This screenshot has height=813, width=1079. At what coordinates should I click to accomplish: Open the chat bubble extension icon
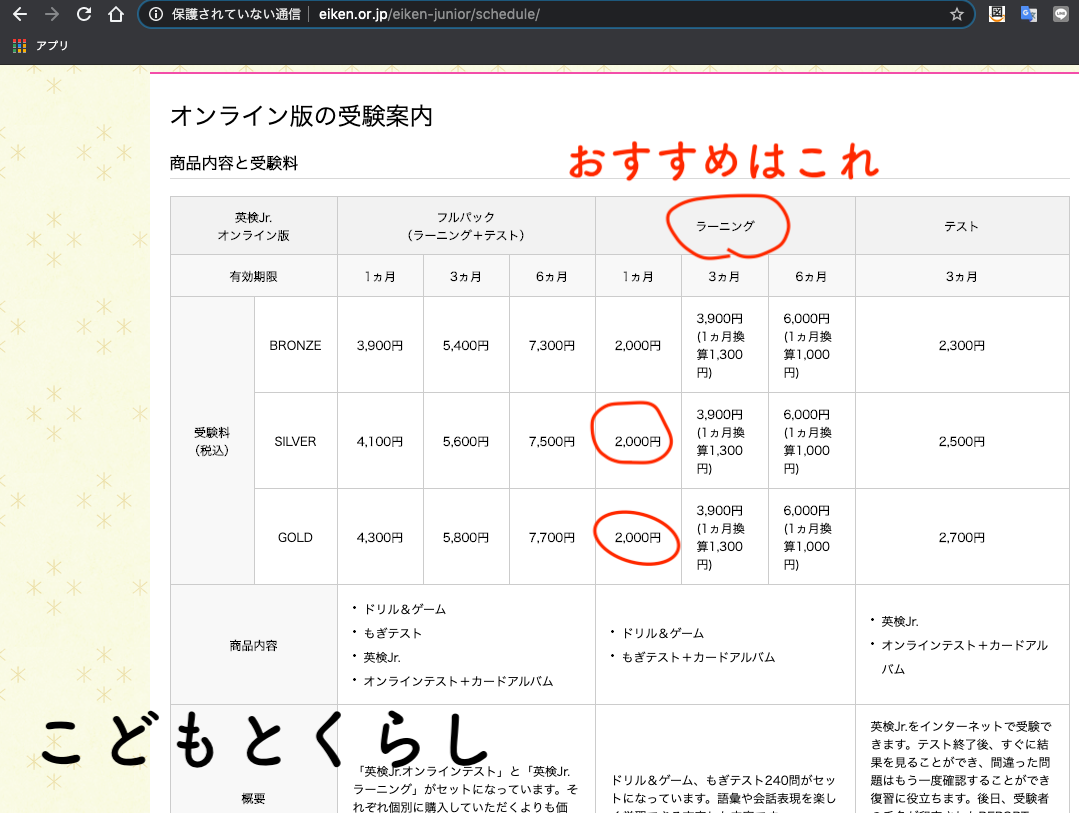tap(1061, 14)
